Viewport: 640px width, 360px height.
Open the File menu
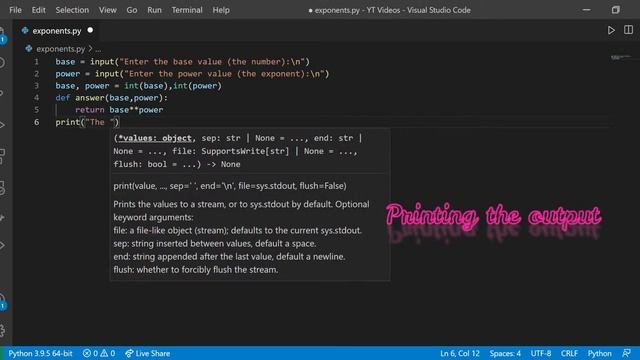click(15, 10)
